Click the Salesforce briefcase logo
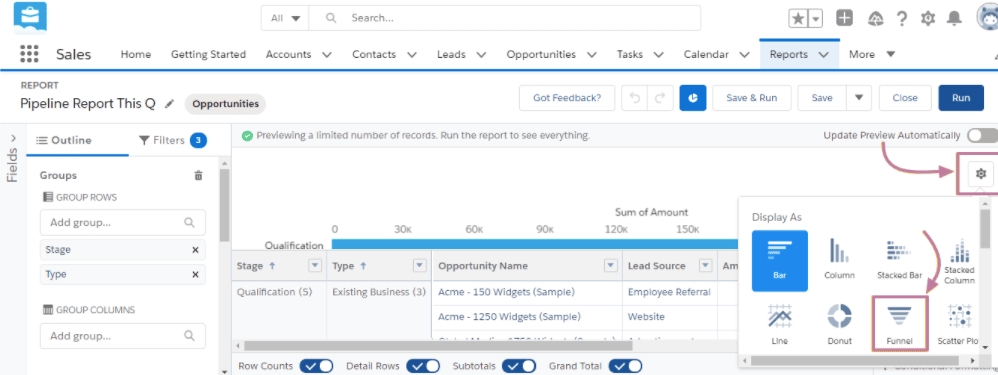 (x=30, y=18)
